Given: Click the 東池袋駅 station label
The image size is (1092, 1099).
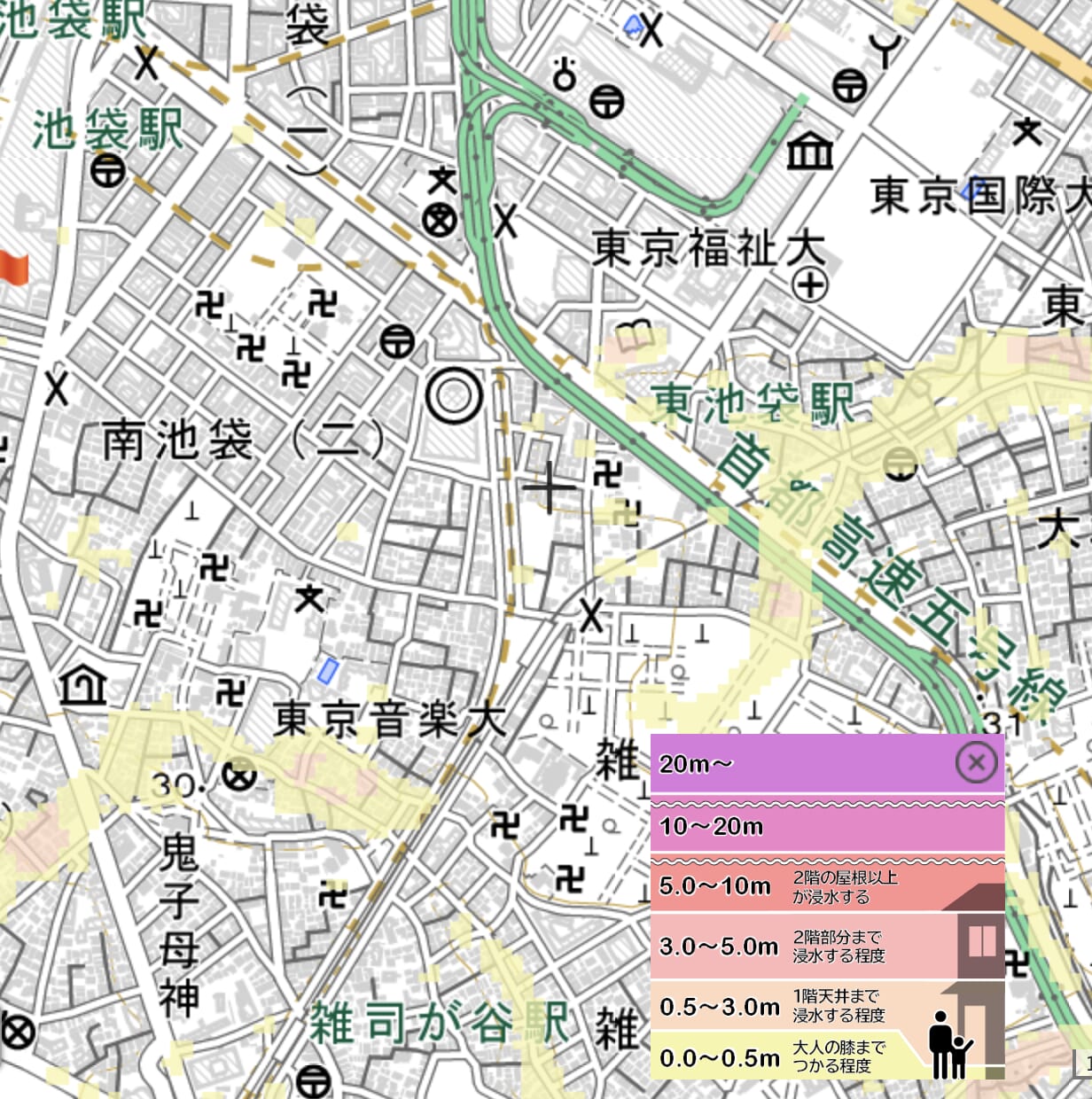Looking at the screenshot, I should tap(754, 405).
